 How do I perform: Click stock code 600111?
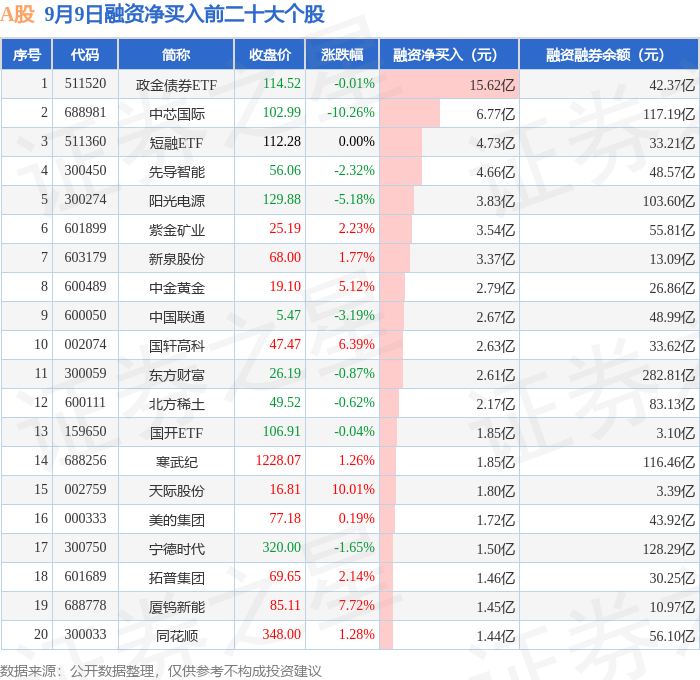point(85,403)
